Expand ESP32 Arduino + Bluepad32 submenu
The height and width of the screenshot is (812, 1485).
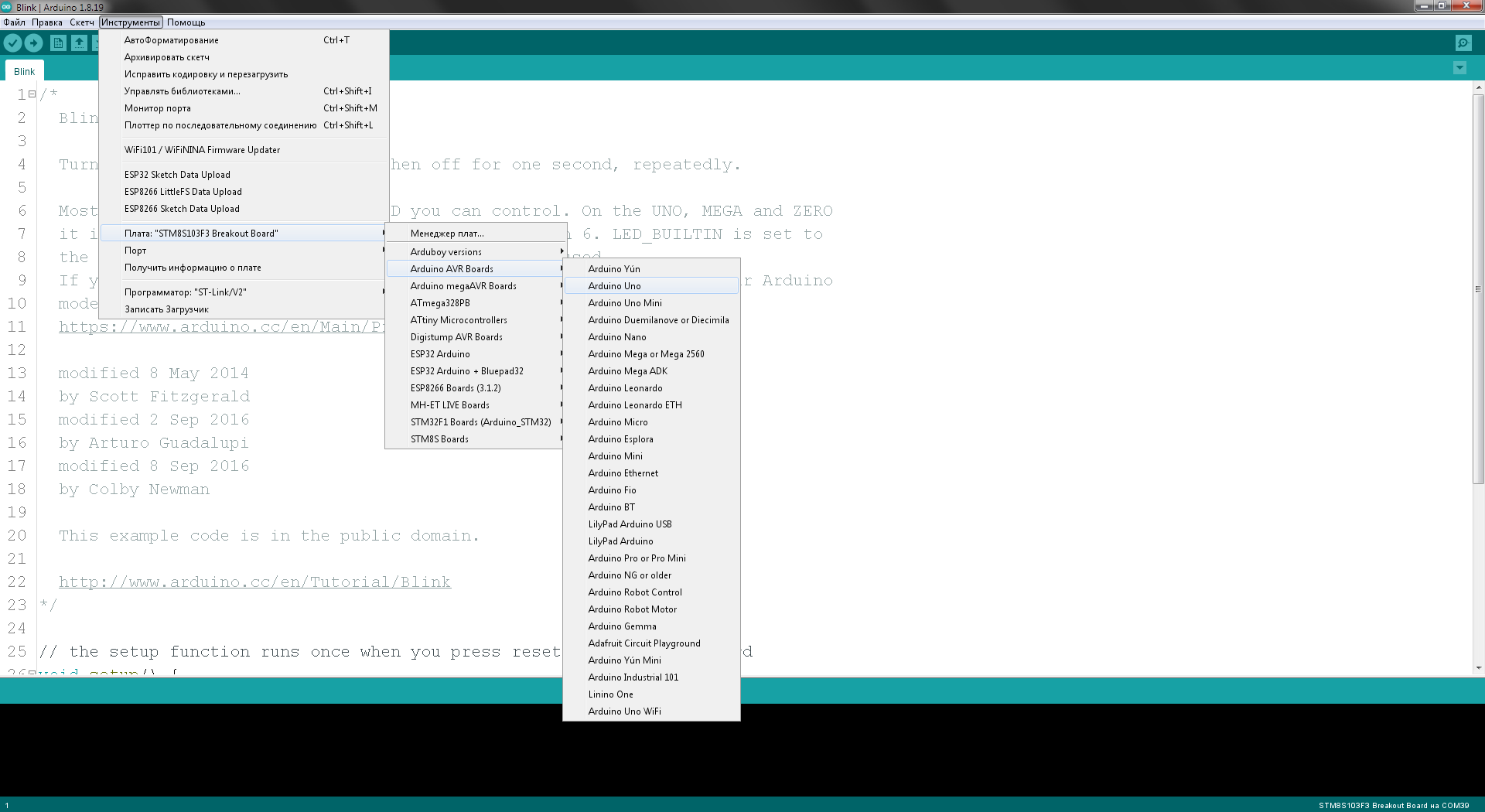476,371
